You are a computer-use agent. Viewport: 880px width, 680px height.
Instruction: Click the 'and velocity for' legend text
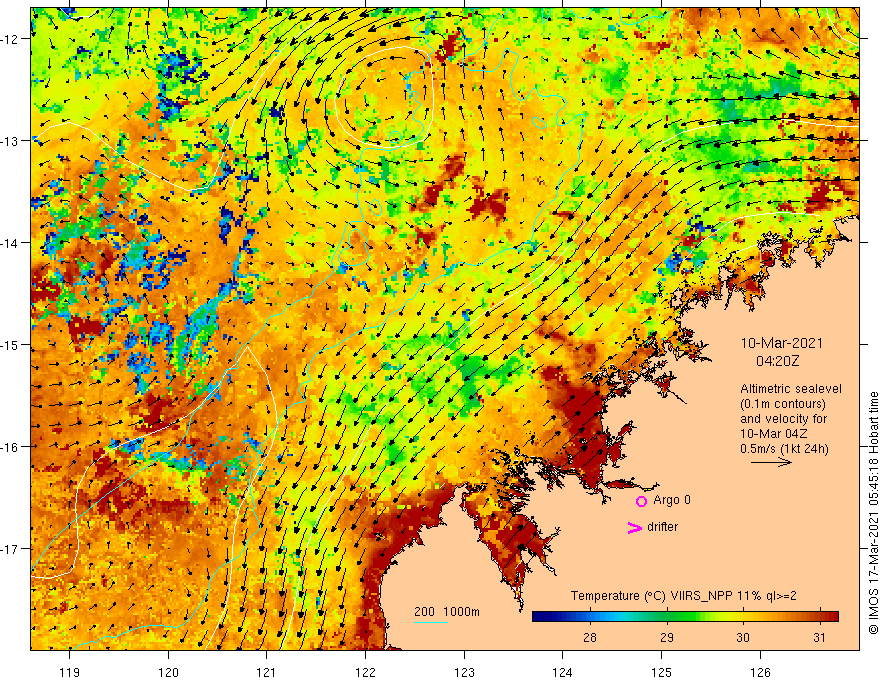(x=783, y=419)
